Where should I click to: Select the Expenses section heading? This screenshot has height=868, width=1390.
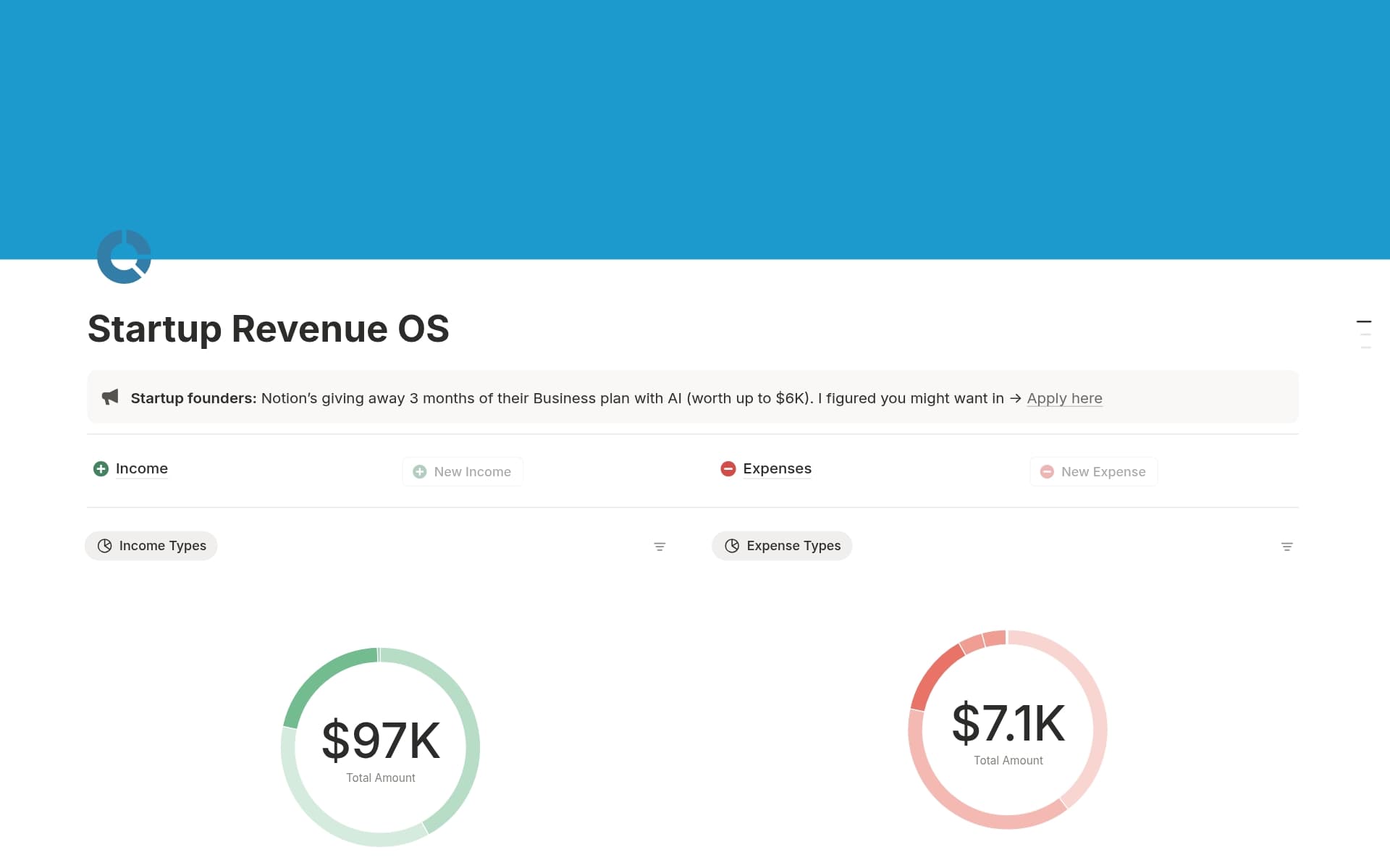tap(777, 468)
